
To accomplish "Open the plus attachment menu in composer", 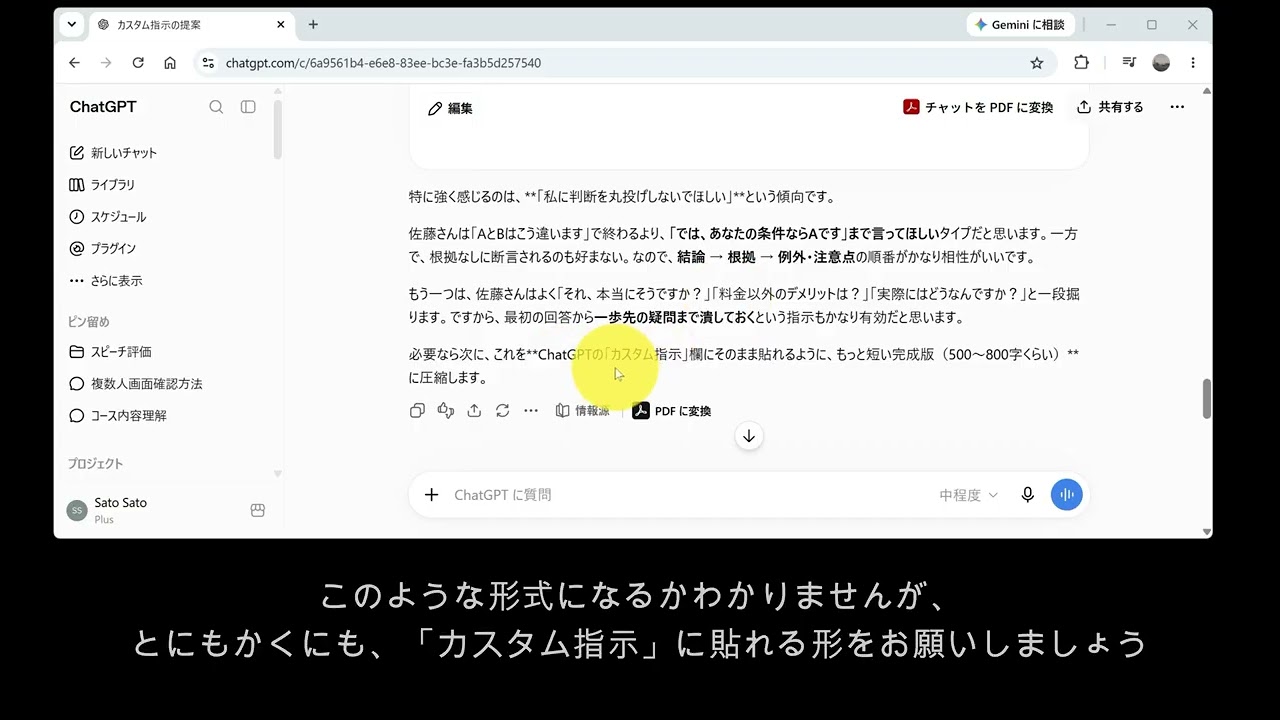I will [x=431, y=495].
